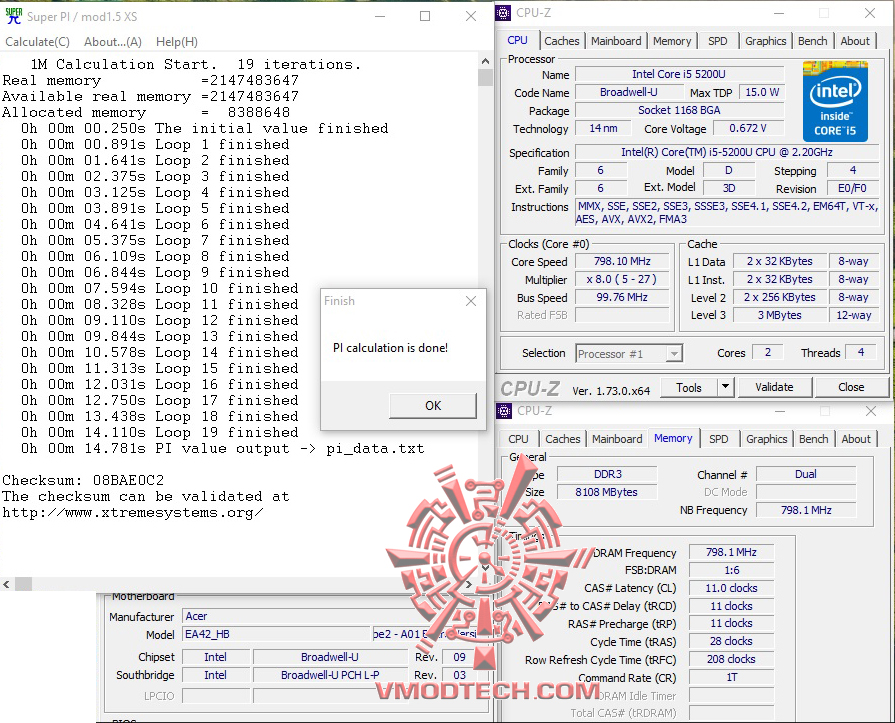This screenshot has width=895, height=723.
Task: Click the Validate button in CPU-Z
Action: point(774,387)
